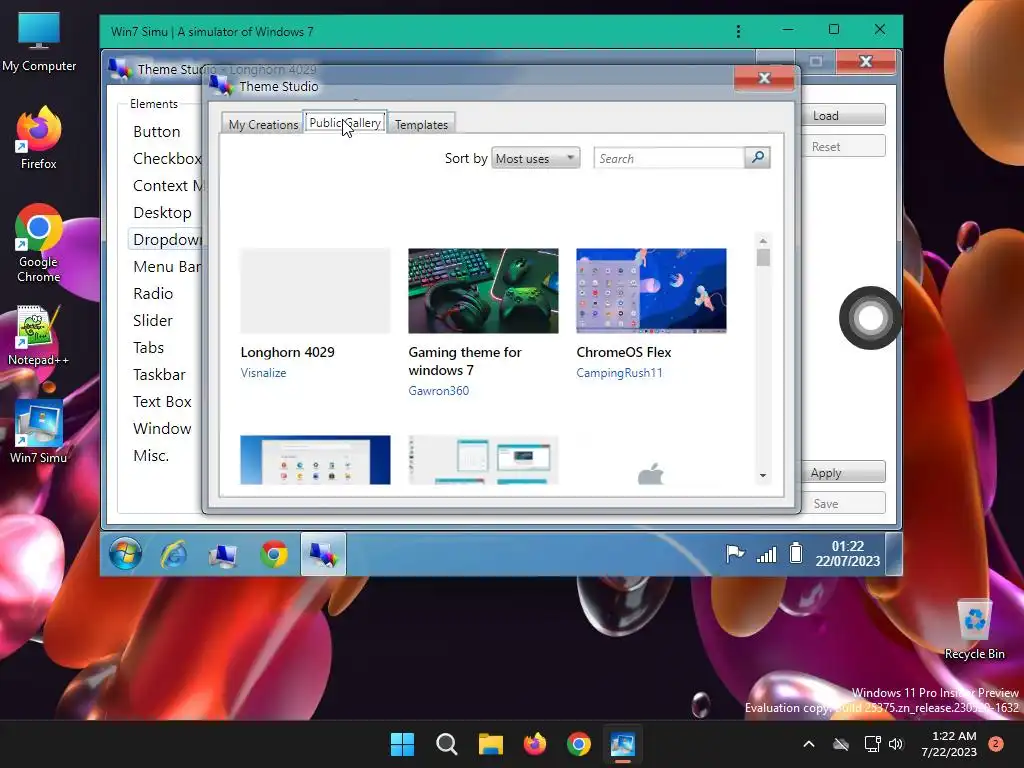The height and width of the screenshot is (768, 1024).
Task: Select Misc. in Elements list
Action: tap(151, 455)
